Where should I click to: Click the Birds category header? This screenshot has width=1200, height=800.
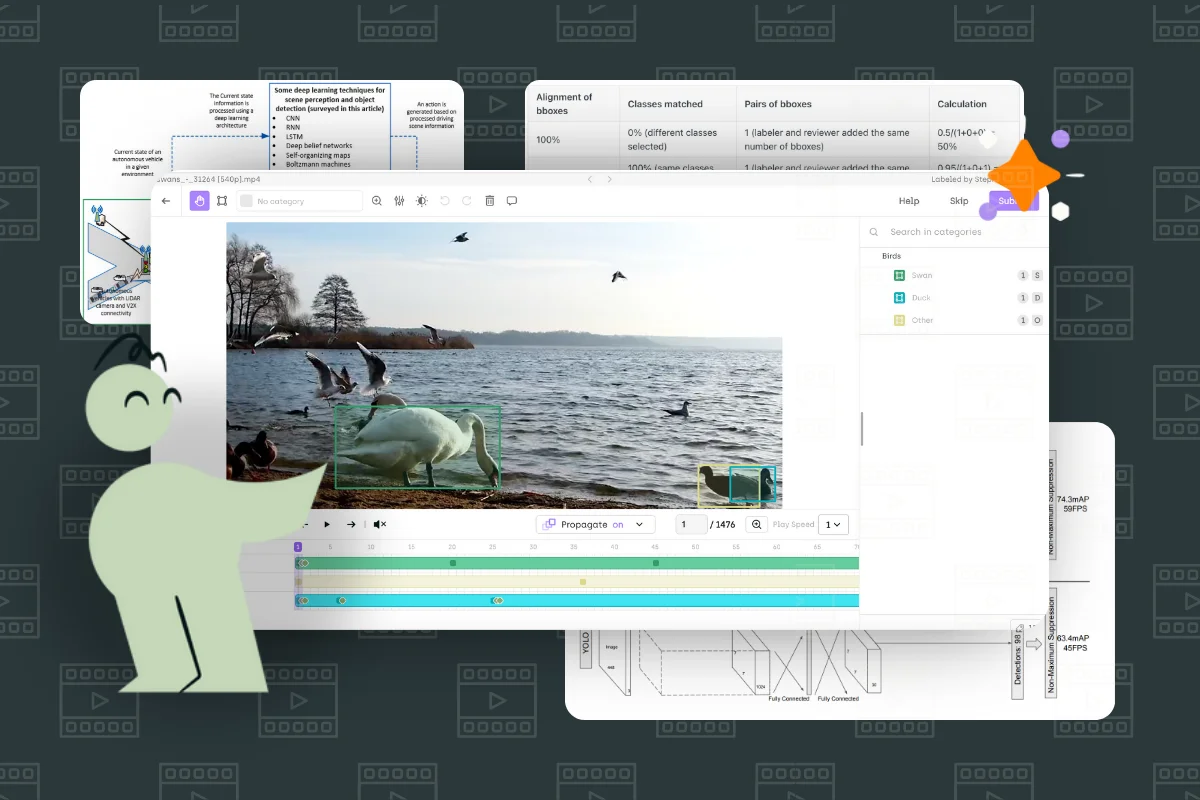coord(890,256)
